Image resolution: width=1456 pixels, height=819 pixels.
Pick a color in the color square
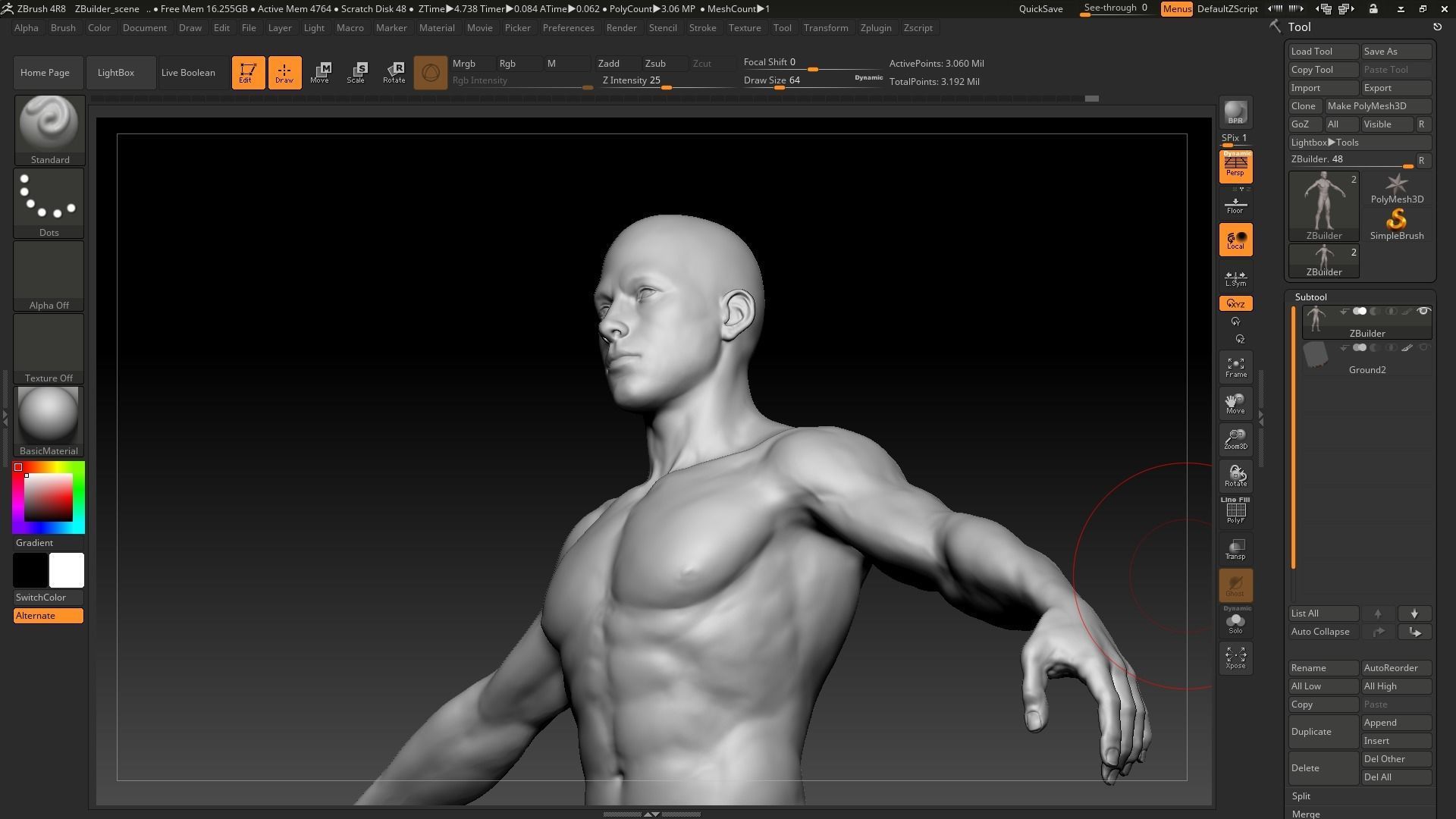click(49, 497)
